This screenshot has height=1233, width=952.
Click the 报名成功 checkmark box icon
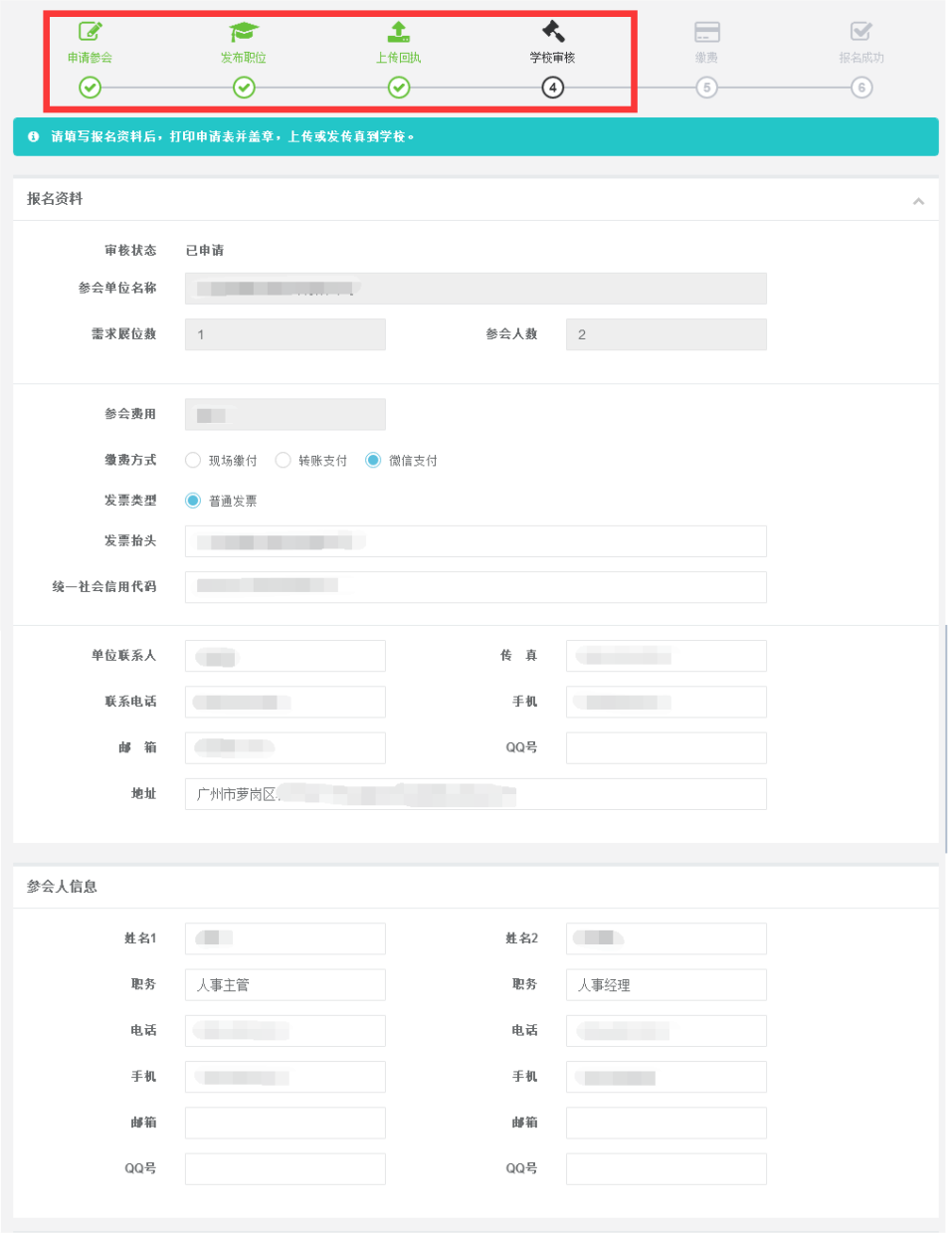(861, 32)
